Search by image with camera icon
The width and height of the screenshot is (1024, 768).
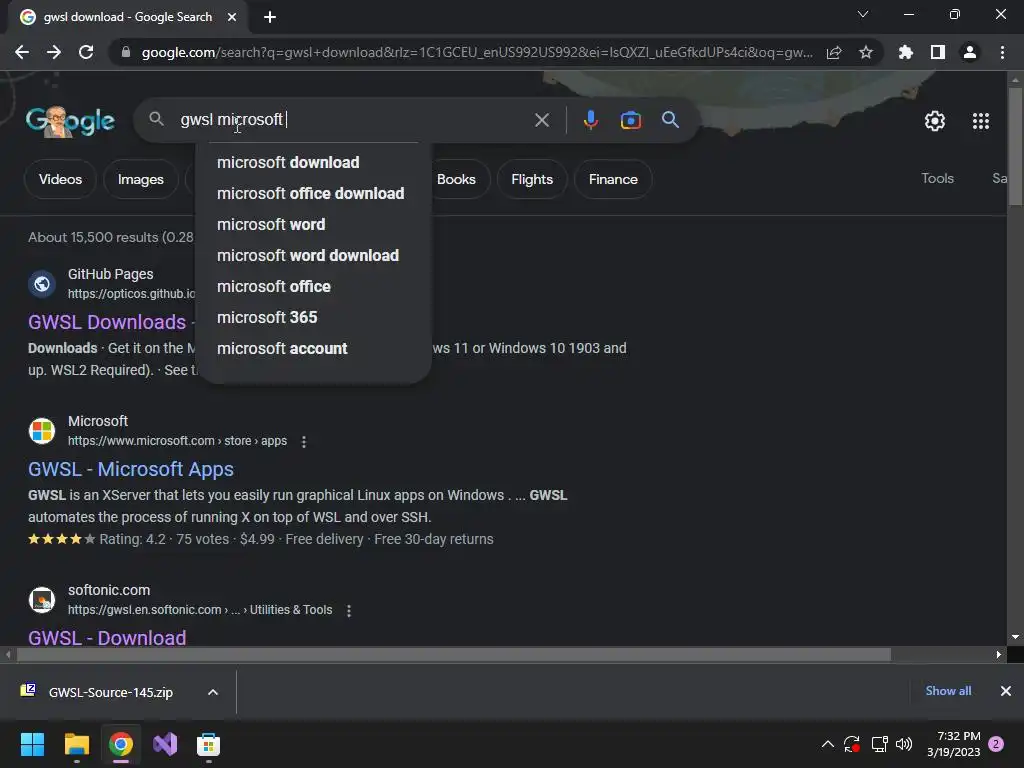pos(631,120)
